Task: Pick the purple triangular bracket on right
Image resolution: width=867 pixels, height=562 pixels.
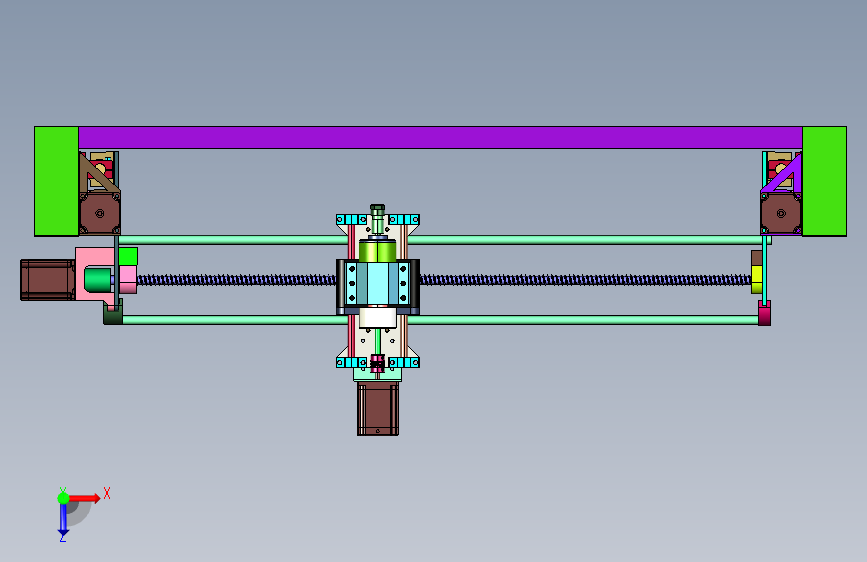Action: [x=786, y=174]
